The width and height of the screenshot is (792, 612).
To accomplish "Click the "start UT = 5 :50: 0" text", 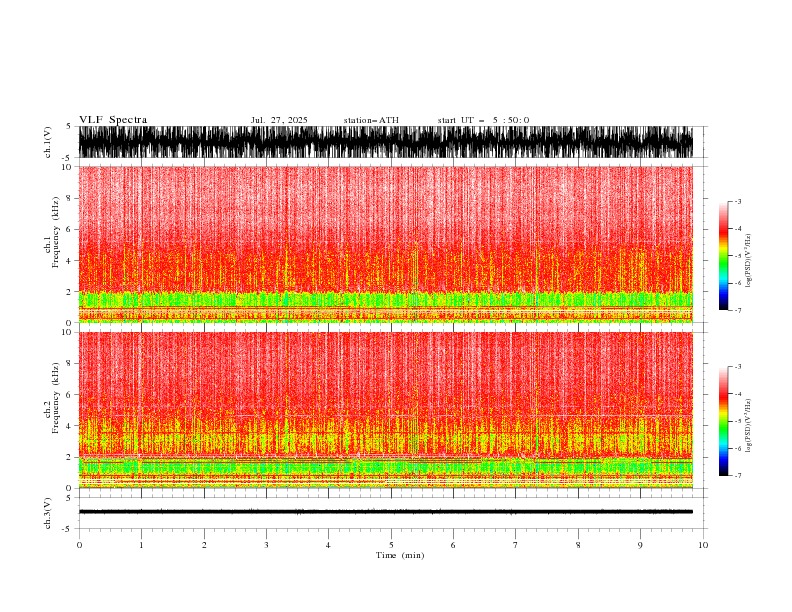I will pyautogui.click(x=483, y=120).
